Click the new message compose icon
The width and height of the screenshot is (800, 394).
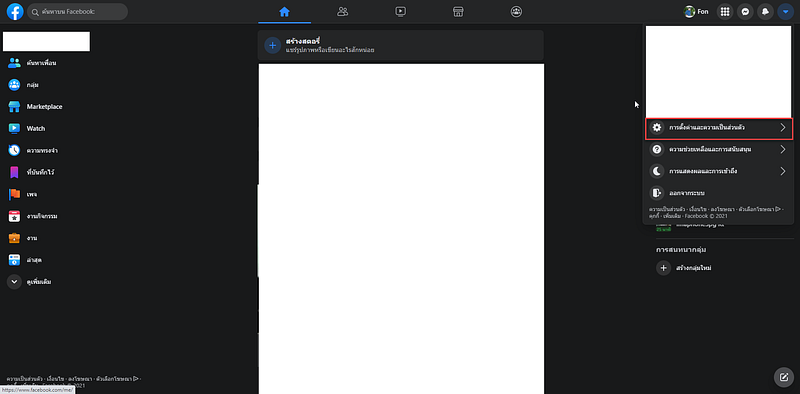coord(784,378)
